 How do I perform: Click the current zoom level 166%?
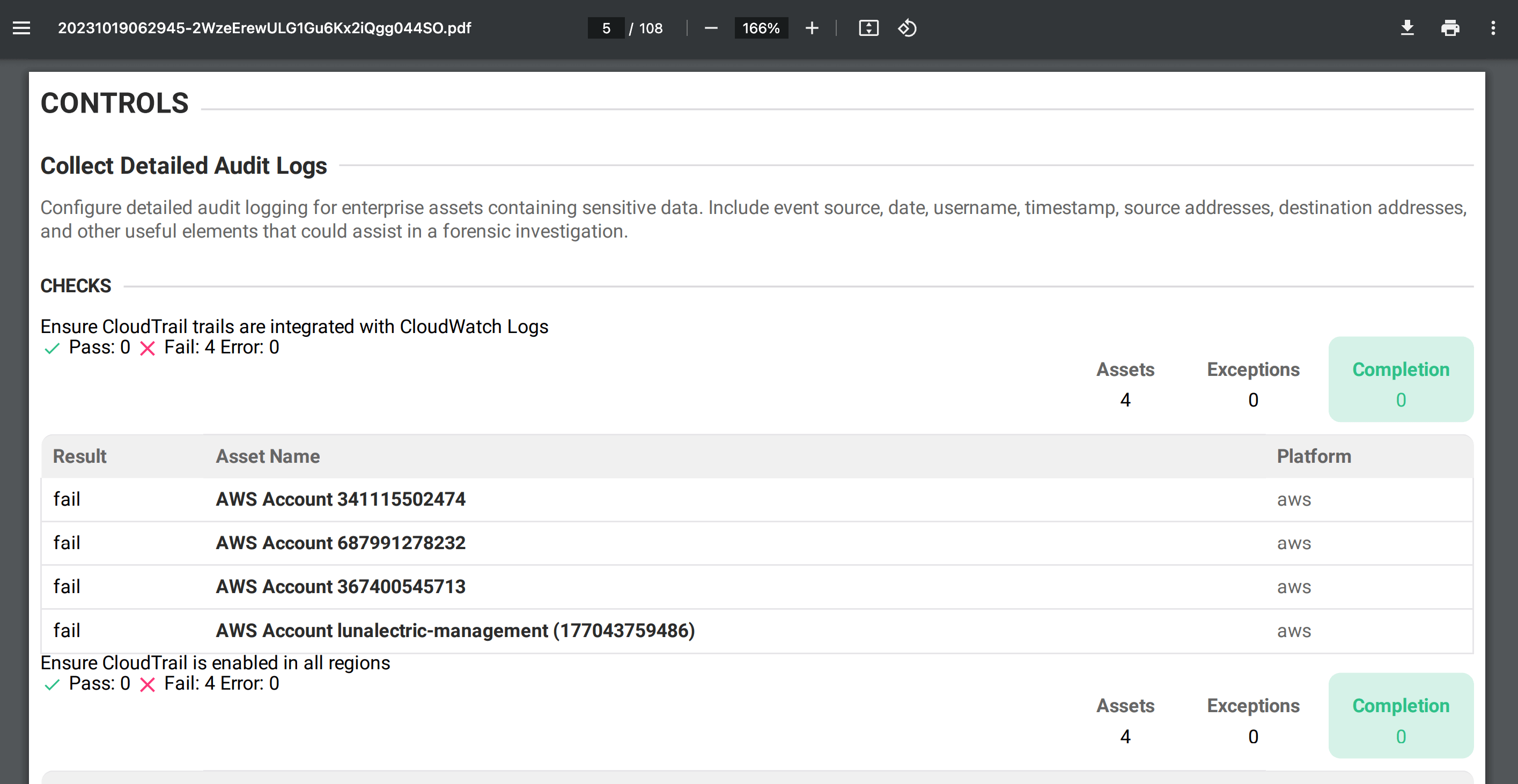761,28
